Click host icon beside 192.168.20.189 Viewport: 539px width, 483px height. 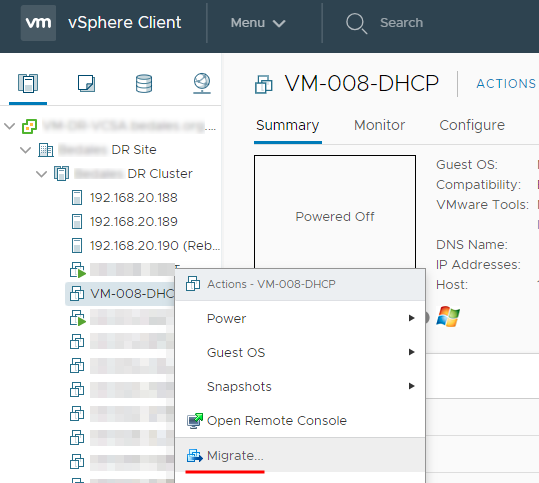[x=77, y=222]
